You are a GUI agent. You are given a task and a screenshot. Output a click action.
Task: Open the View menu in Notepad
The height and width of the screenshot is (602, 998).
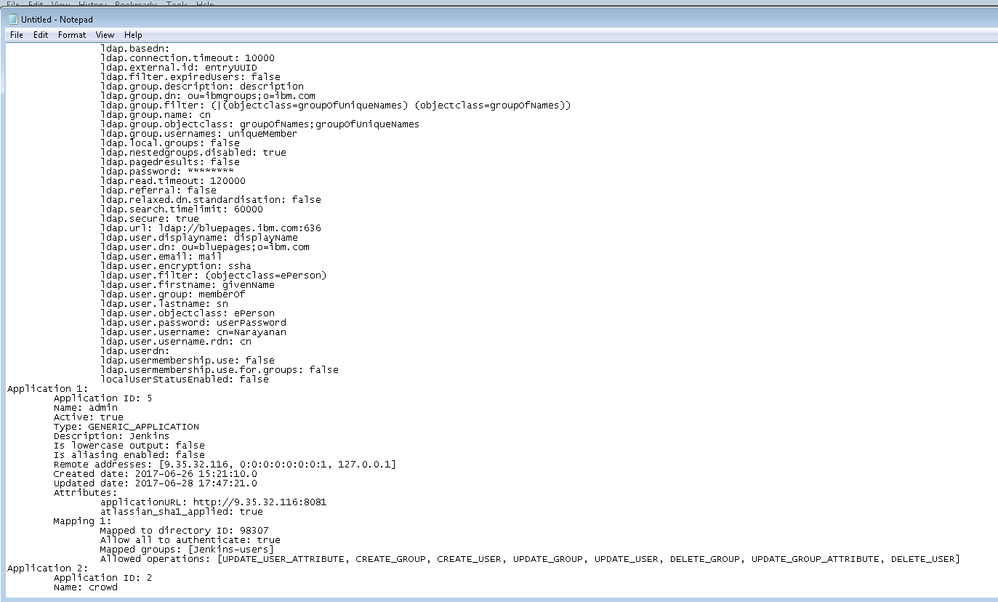tap(105, 35)
